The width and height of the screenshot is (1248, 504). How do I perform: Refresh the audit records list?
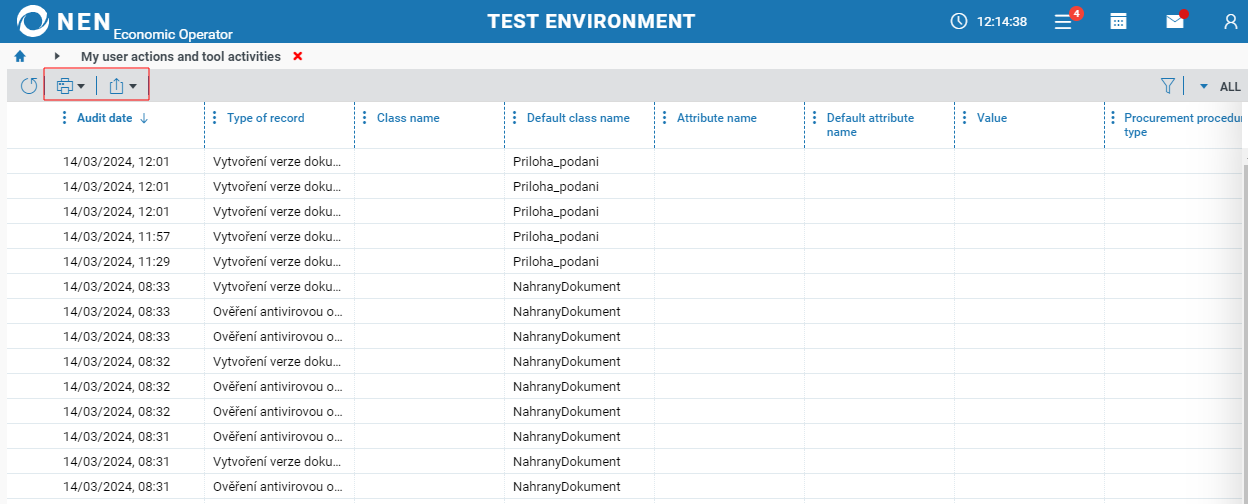pyautogui.click(x=29, y=87)
